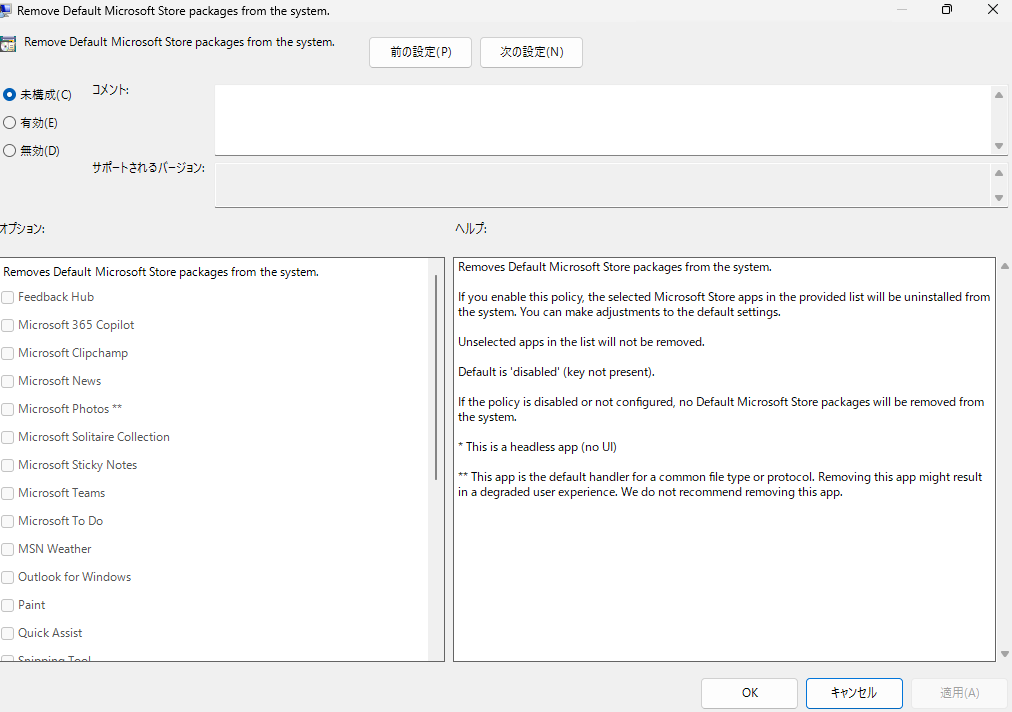Check the Microsoft Solitaire Collection checkbox
The width and height of the screenshot is (1012, 712).
coord(8,437)
